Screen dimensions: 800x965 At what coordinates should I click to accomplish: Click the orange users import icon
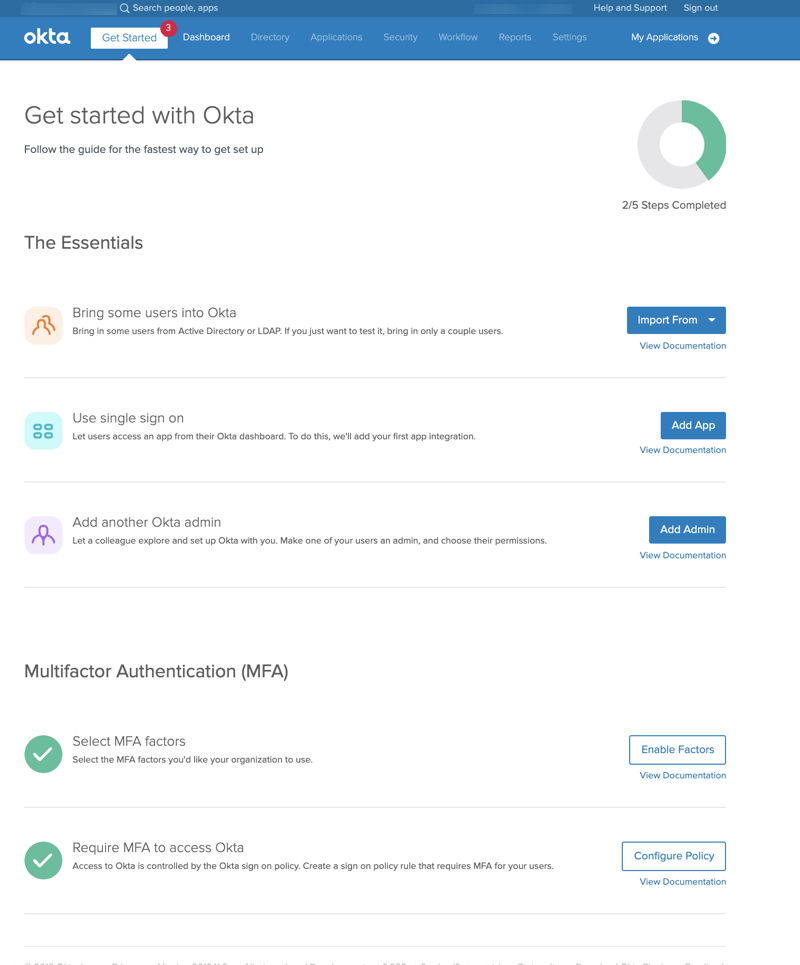43,326
